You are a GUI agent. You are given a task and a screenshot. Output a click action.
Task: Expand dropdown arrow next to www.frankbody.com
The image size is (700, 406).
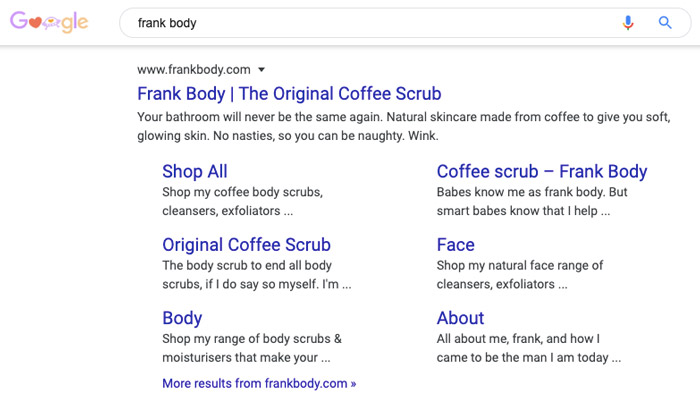(x=262, y=70)
